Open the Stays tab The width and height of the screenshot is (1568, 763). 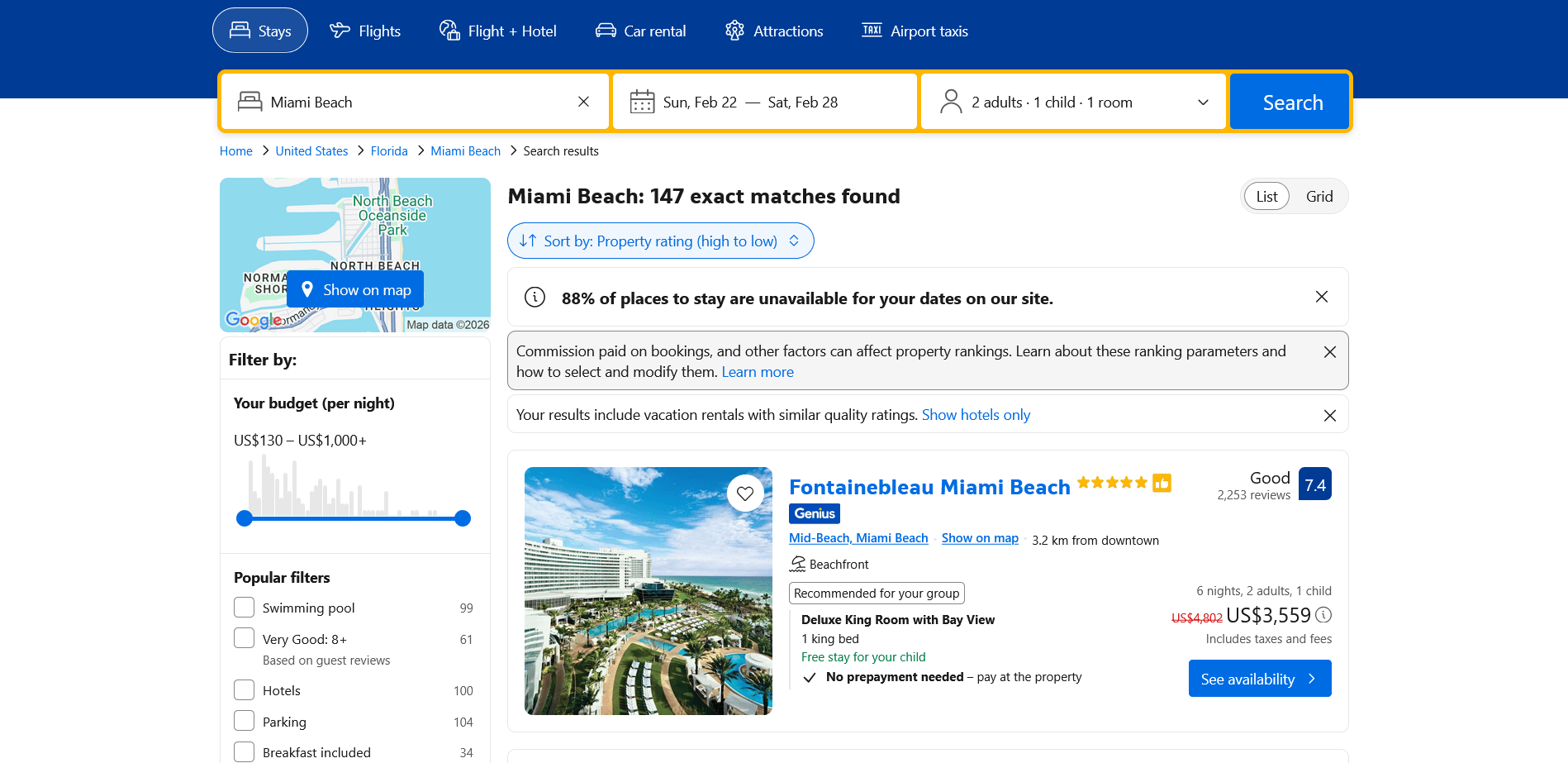(x=260, y=31)
